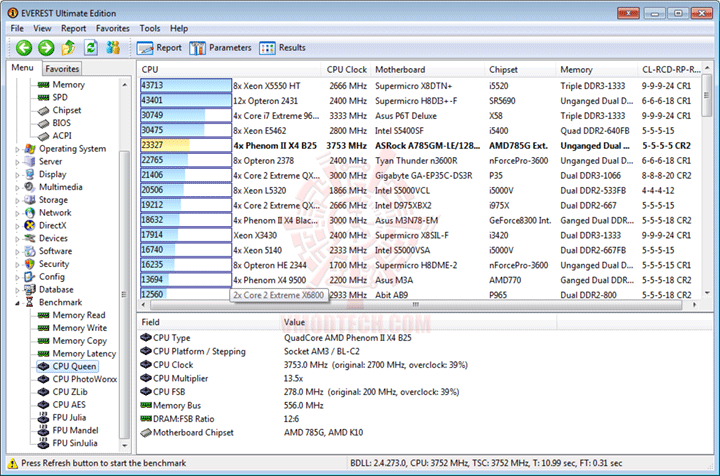Open the Help menu
This screenshot has width=720, height=476.
click(x=179, y=28)
